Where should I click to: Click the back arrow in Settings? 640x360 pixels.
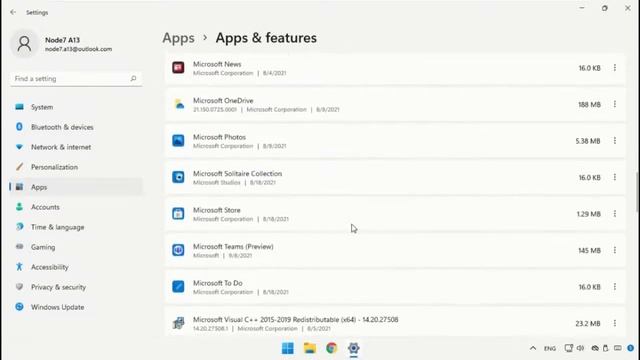coord(13,12)
